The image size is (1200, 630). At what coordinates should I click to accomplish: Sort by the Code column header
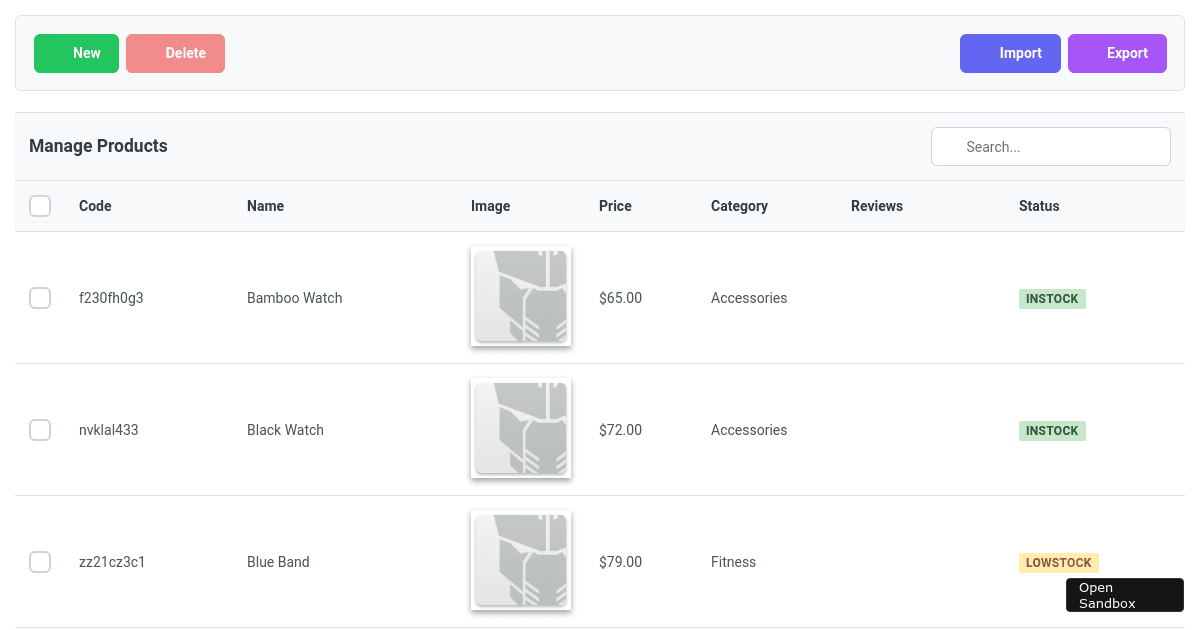tap(95, 206)
